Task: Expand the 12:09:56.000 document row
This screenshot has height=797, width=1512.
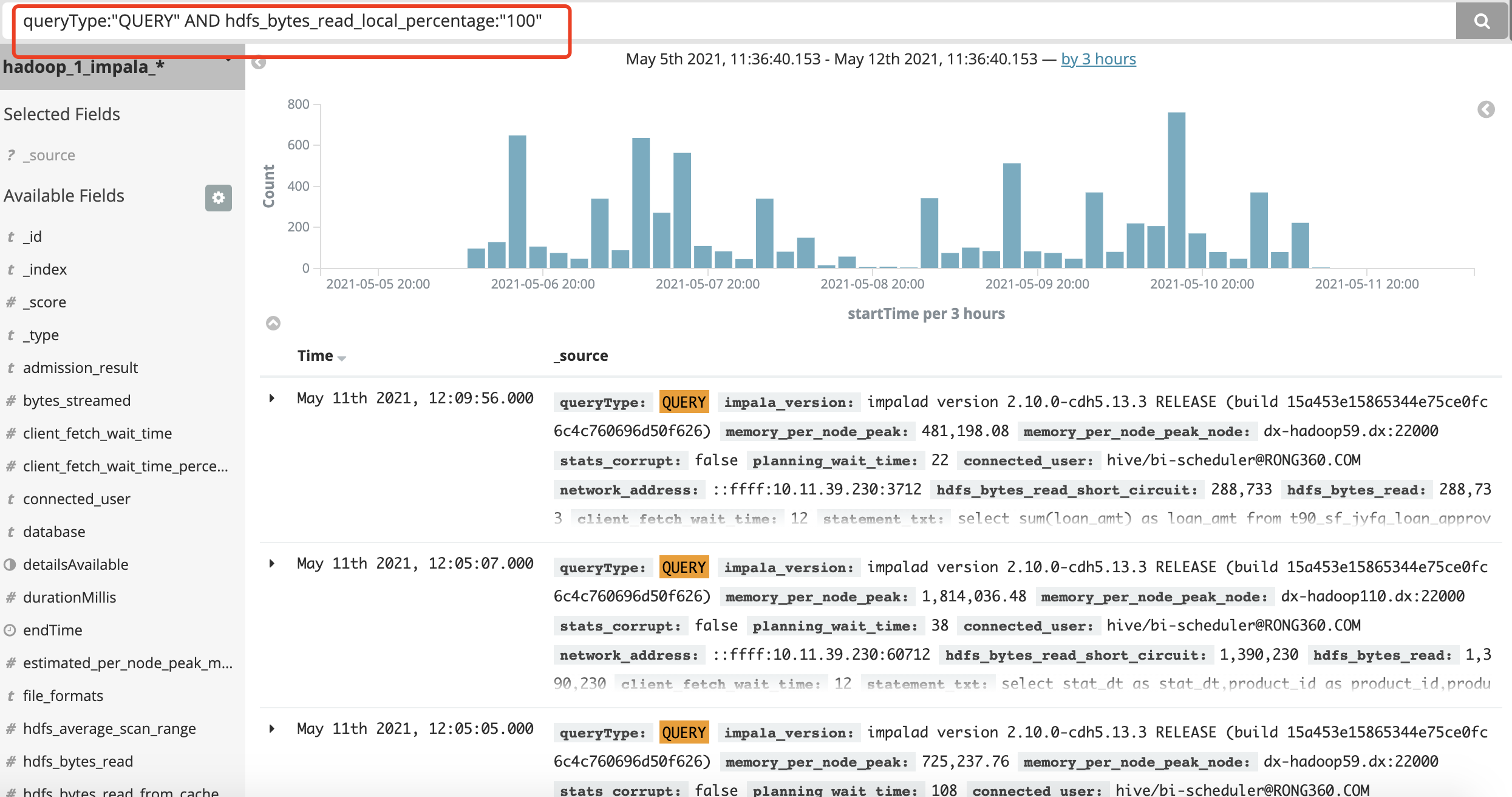Action: [x=272, y=398]
